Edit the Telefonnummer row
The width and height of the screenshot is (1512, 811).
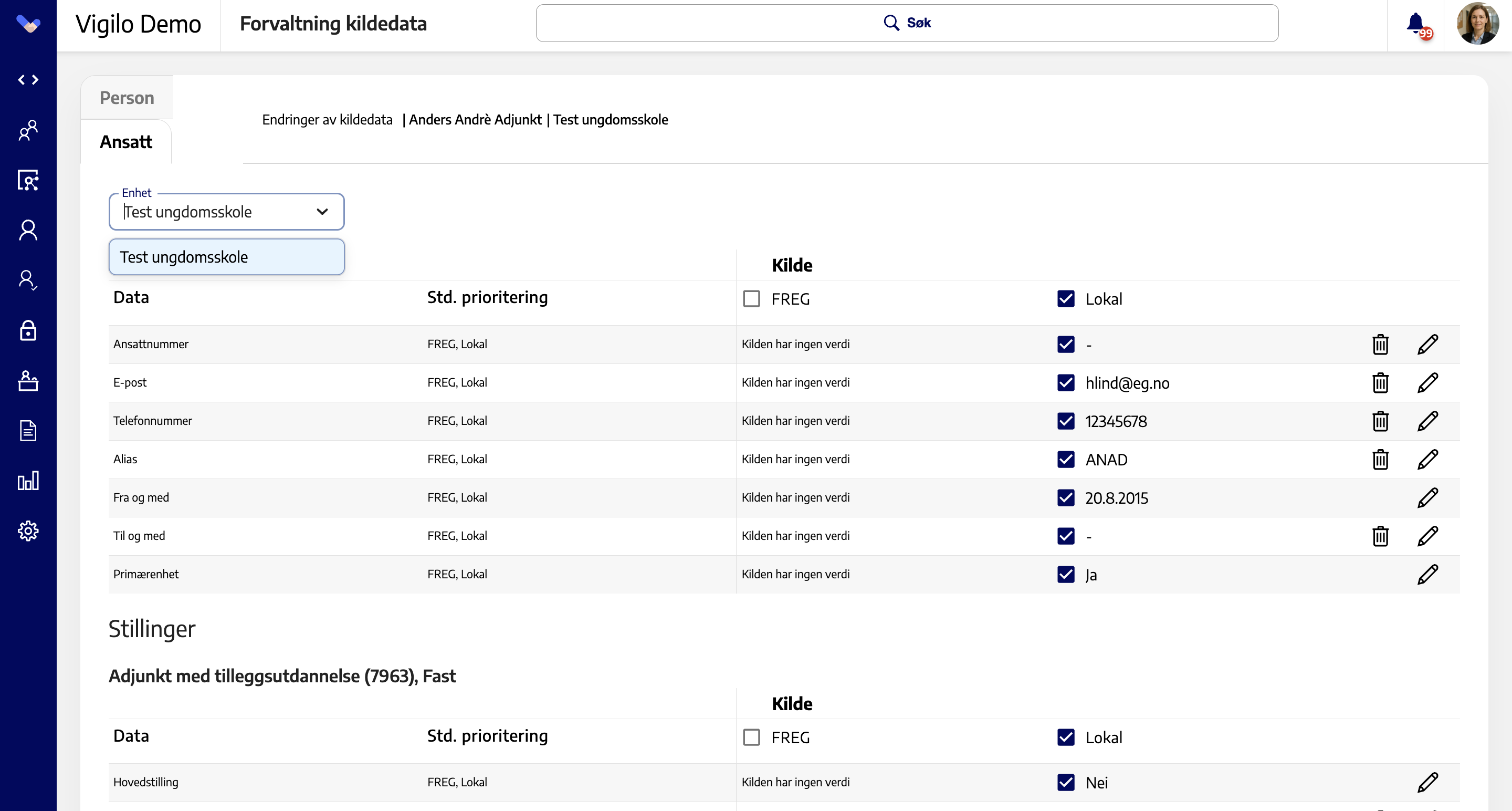click(1427, 421)
